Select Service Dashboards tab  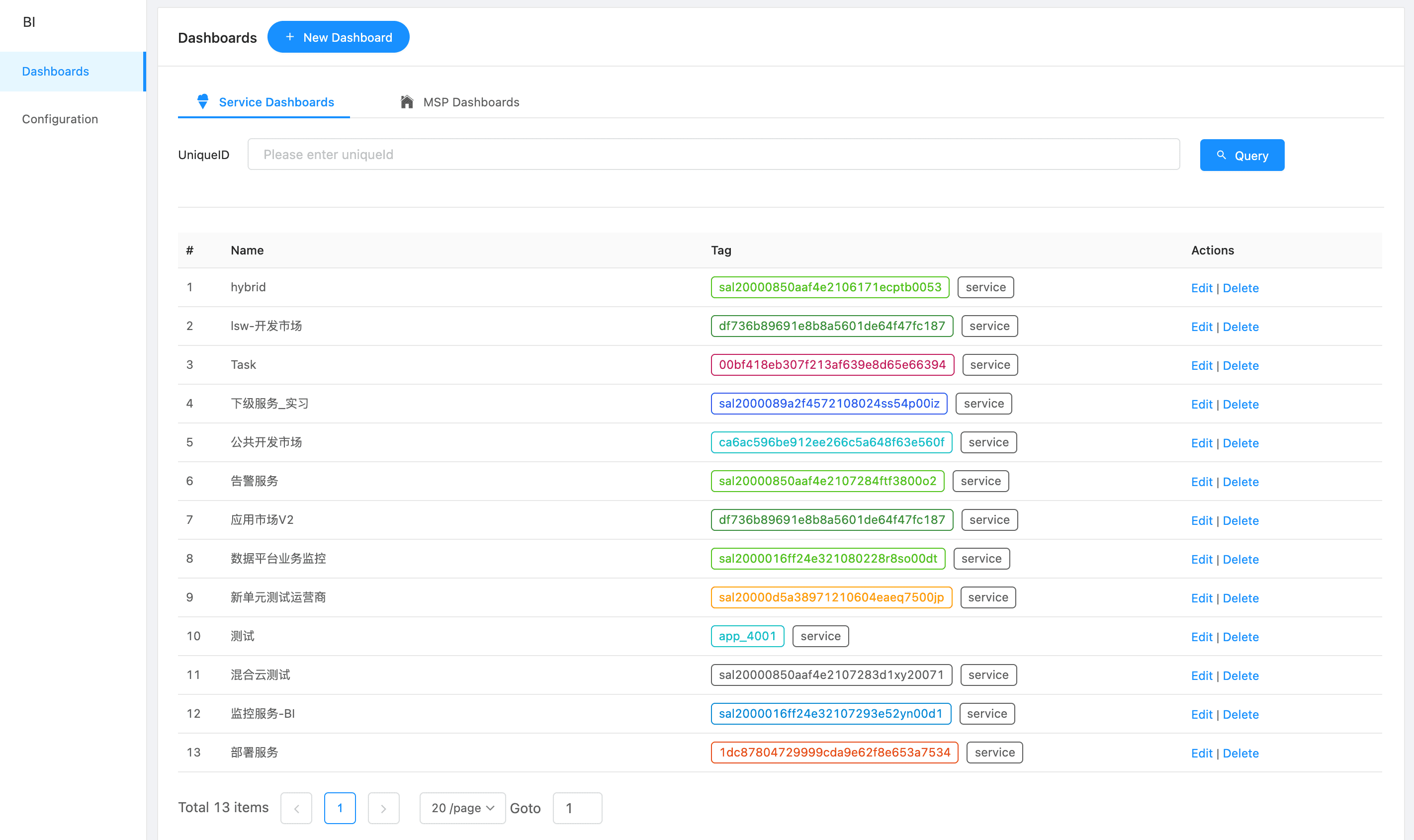(x=265, y=102)
